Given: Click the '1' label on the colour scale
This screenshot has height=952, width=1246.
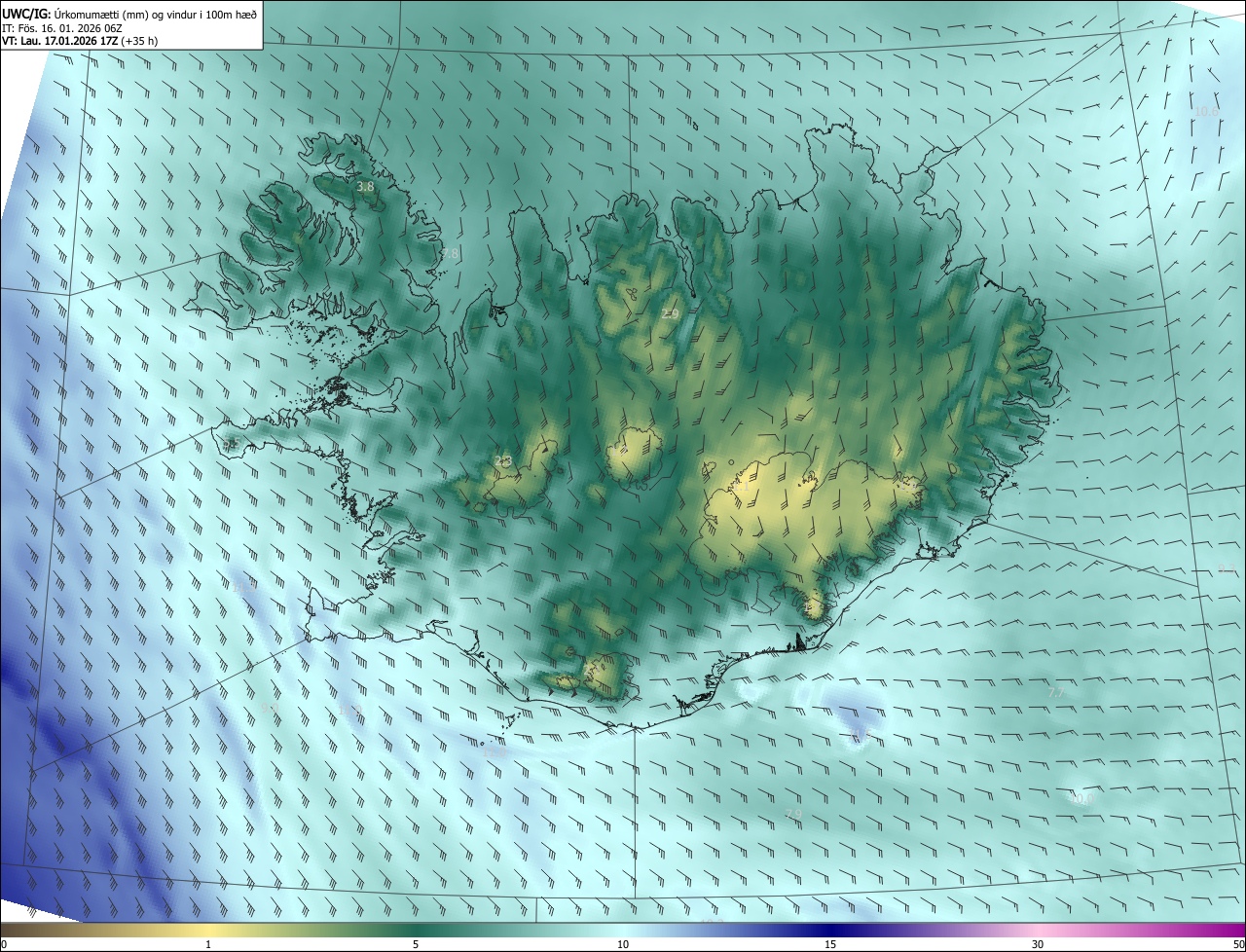Looking at the screenshot, I should [208, 944].
